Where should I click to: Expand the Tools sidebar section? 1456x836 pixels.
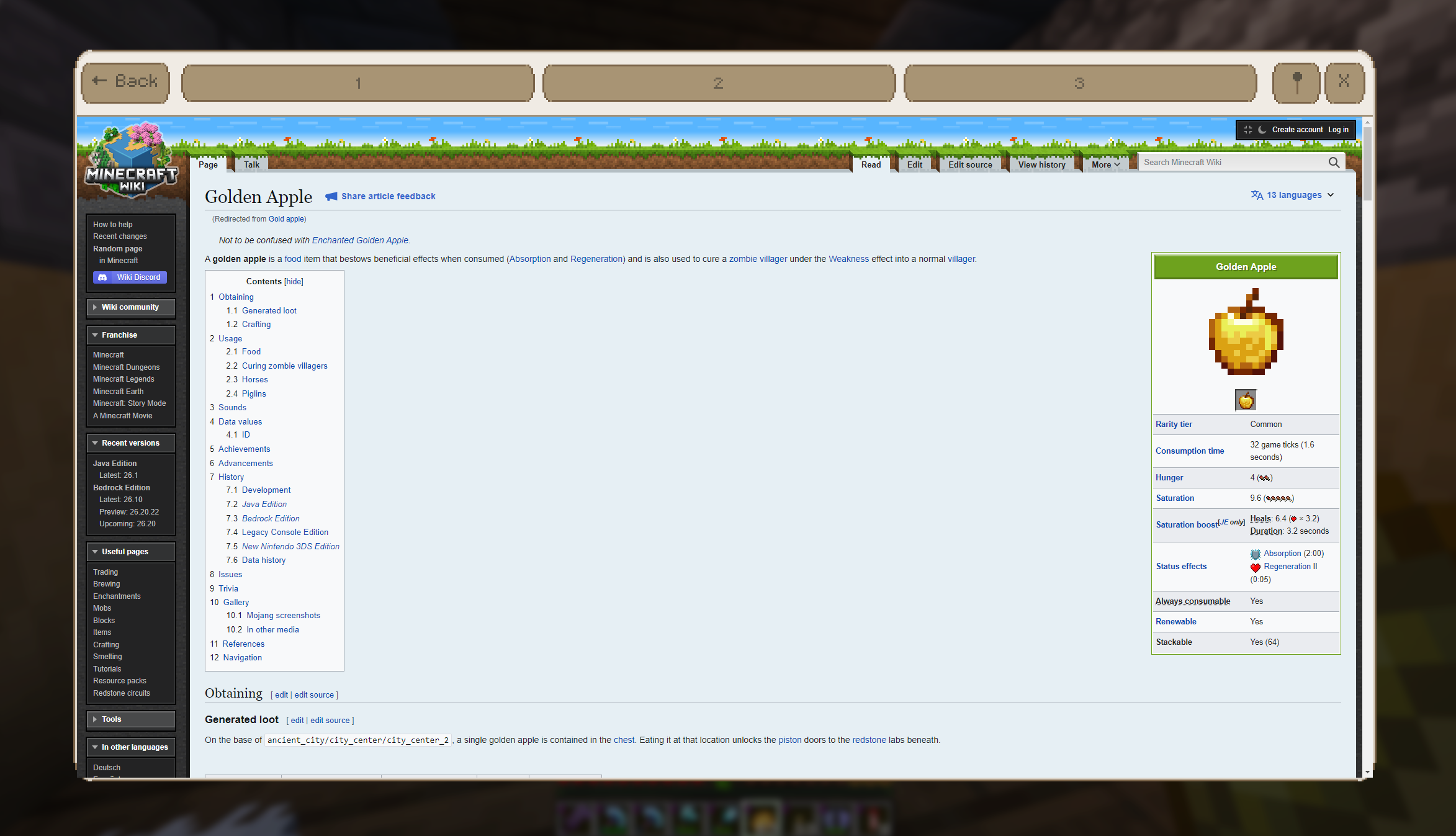[x=131, y=719]
